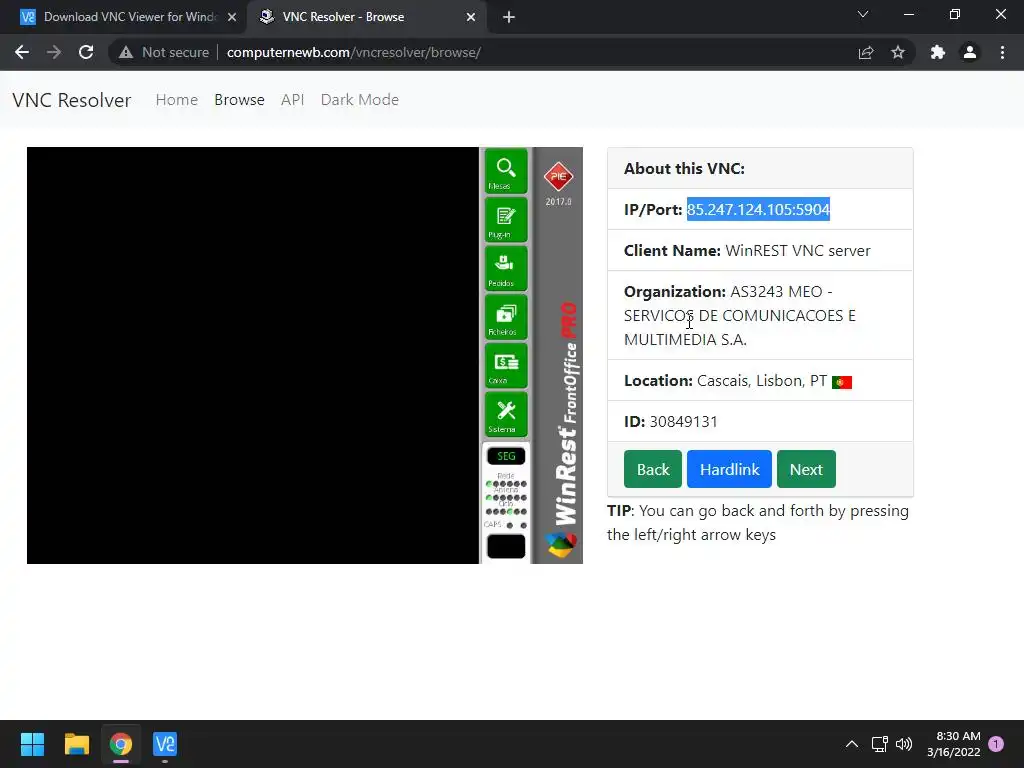
Task: Click the ID 30849131 text
Action: 671,422
